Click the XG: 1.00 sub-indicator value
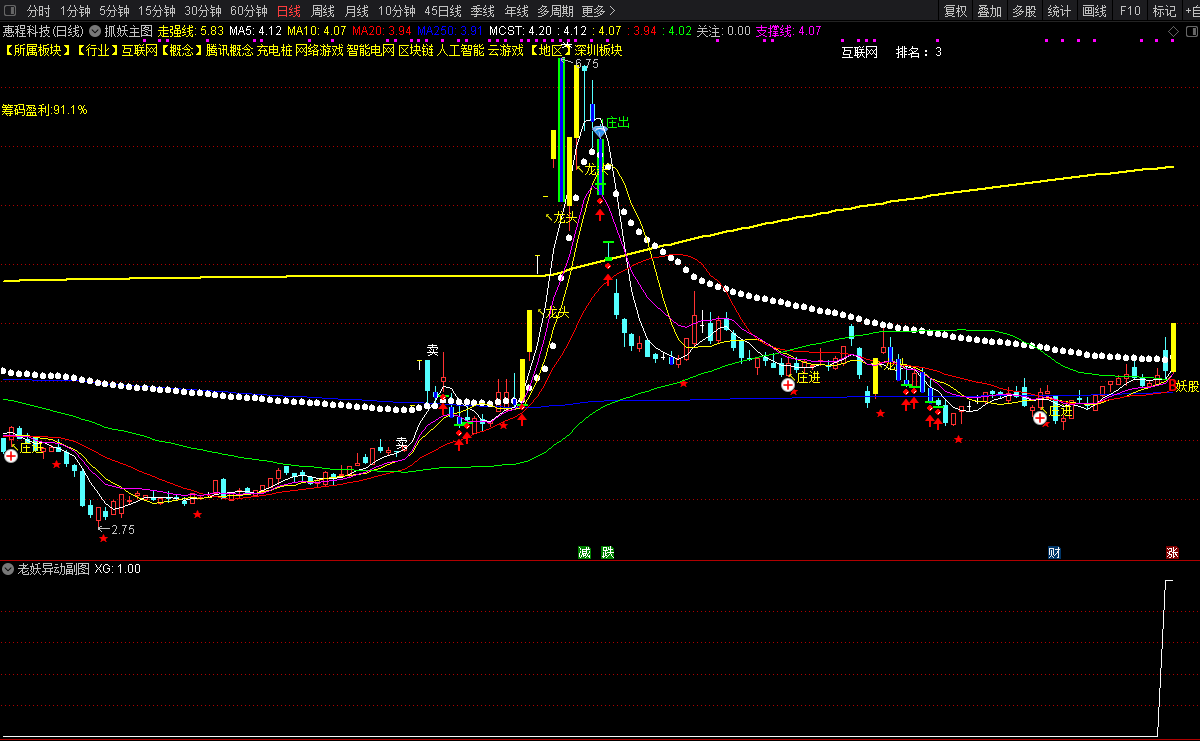1200x741 pixels. [118, 569]
